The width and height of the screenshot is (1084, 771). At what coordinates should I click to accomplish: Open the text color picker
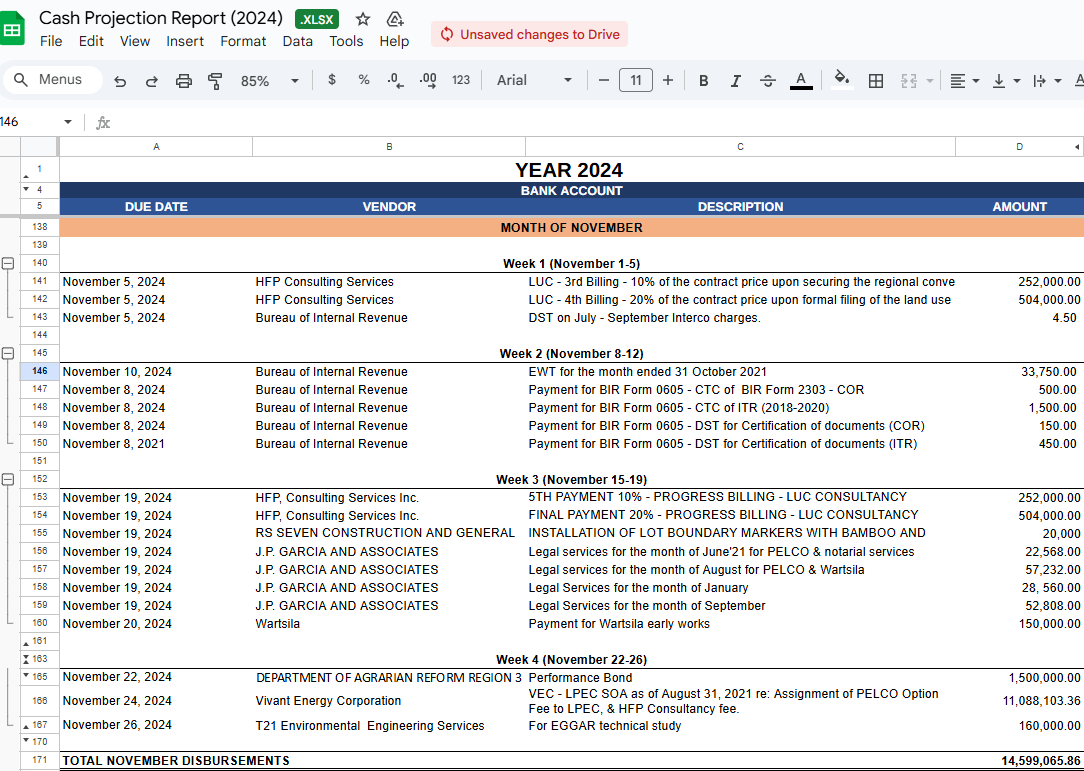[x=801, y=81]
